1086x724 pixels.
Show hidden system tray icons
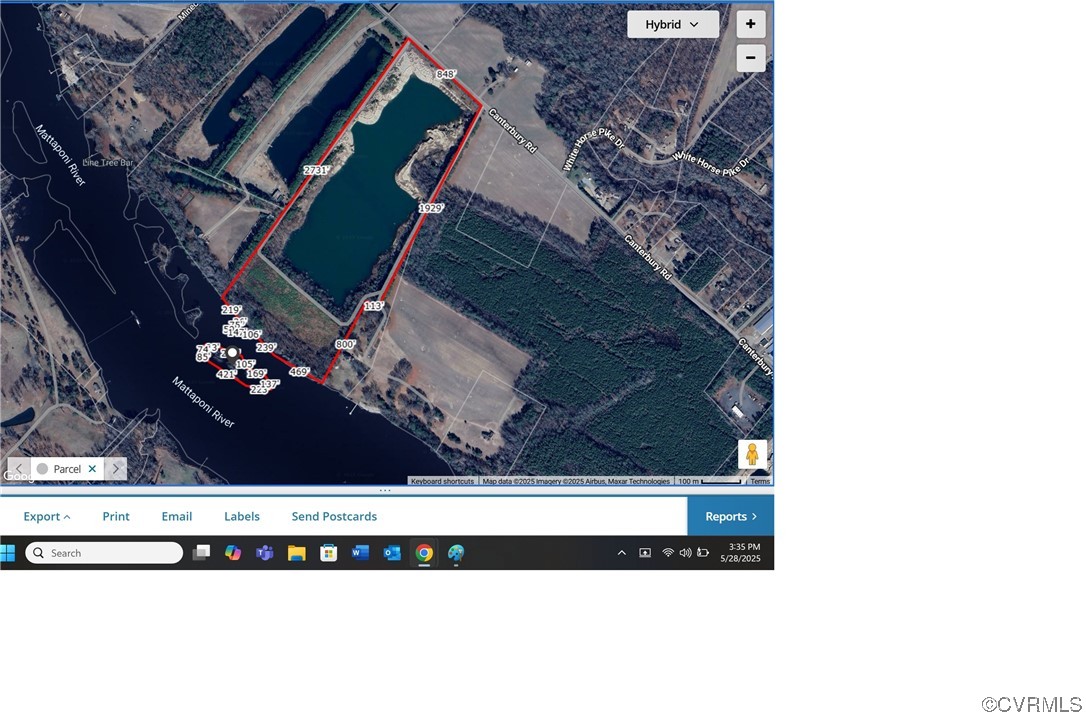coord(621,553)
